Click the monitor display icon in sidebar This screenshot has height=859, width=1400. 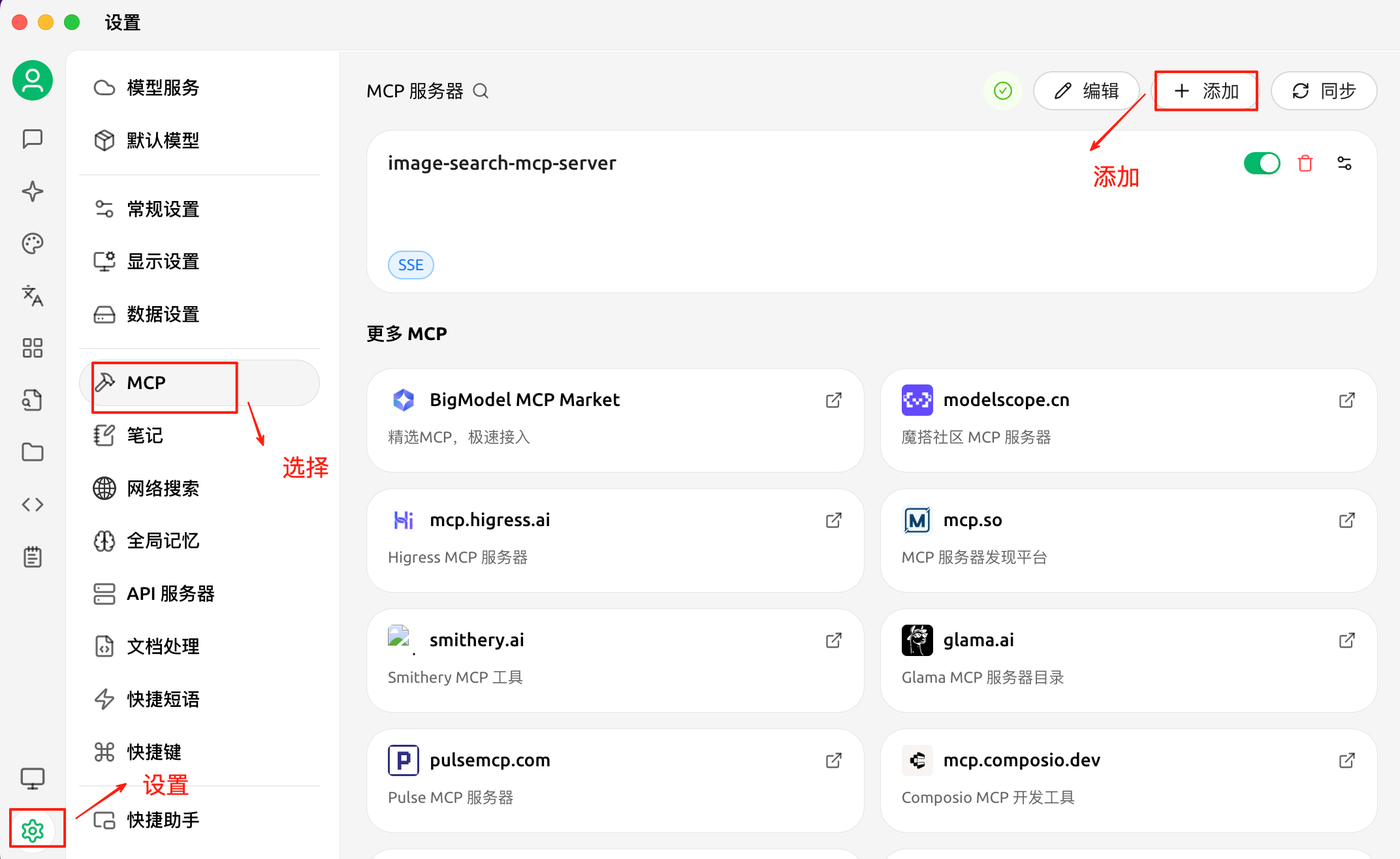(33, 778)
